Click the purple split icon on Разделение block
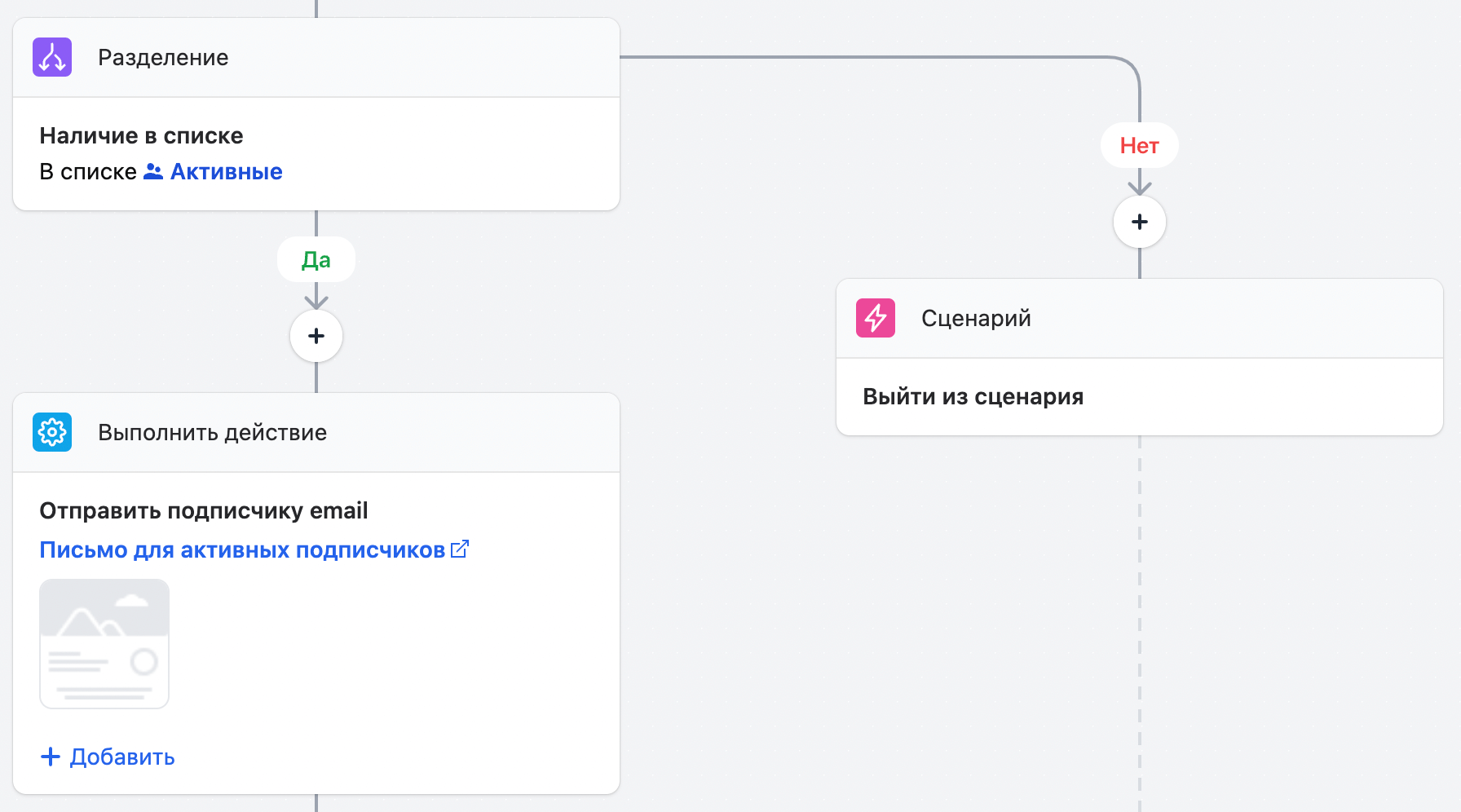This screenshot has height=812, width=1461. click(52, 57)
